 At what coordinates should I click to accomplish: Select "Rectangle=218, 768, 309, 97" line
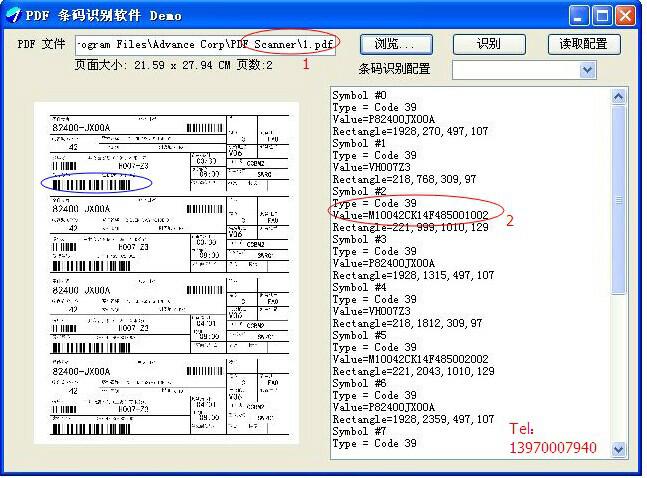click(x=404, y=179)
